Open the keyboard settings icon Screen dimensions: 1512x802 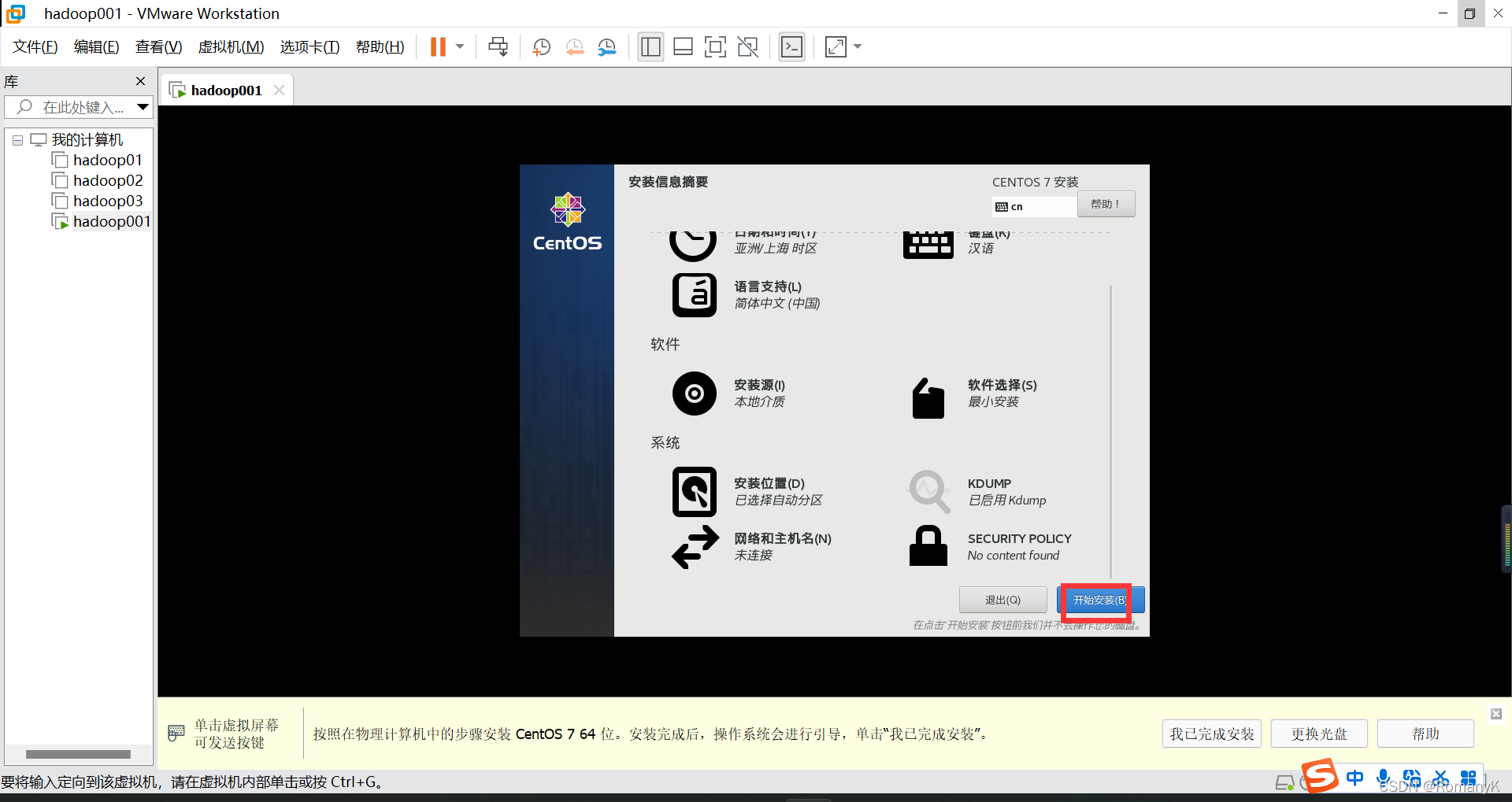tap(928, 244)
